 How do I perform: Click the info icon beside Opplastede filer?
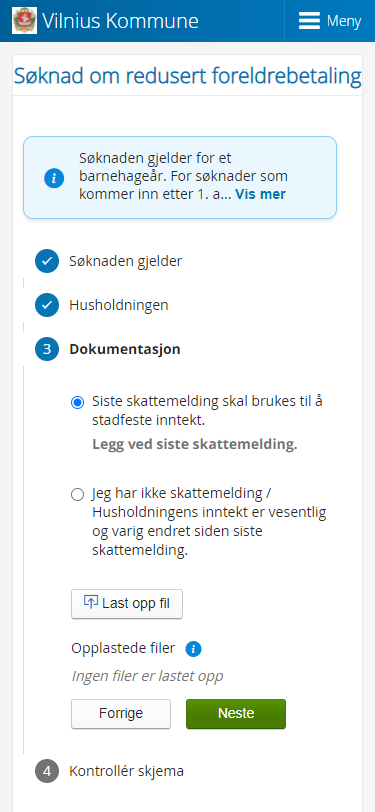pos(193,649)
